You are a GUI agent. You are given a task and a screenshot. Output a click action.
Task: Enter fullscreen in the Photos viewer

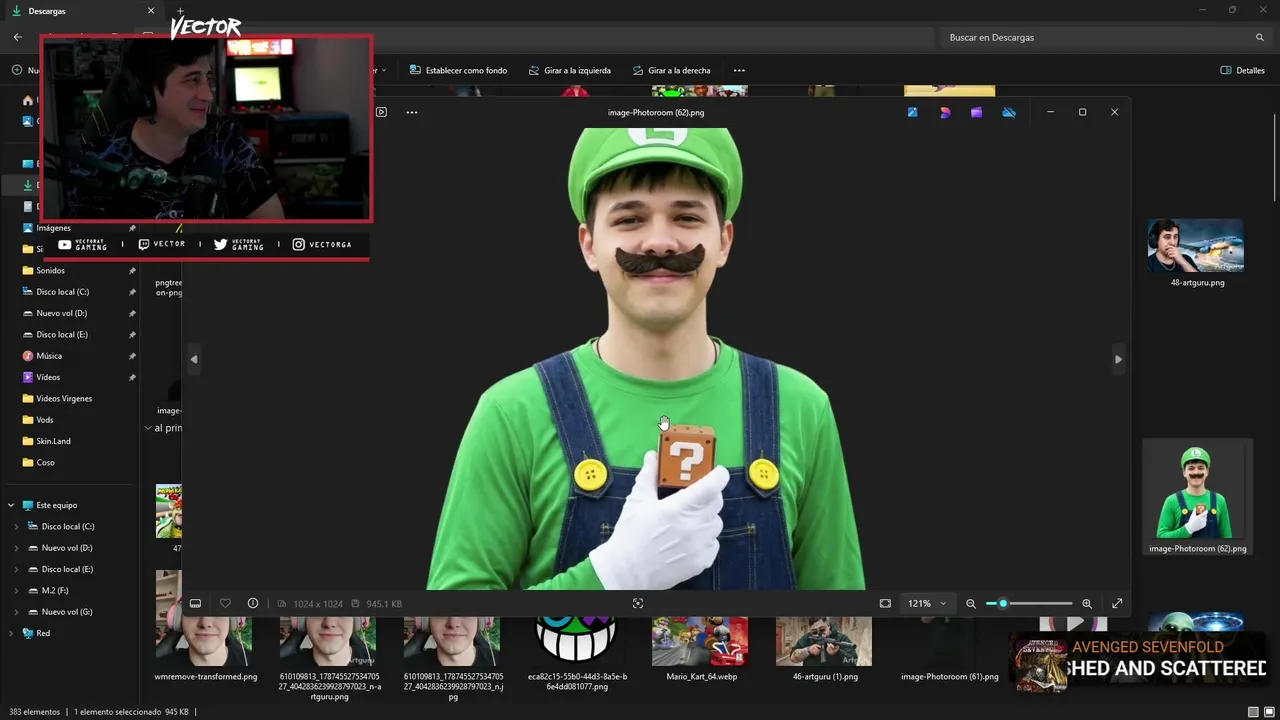[x=1117, y=603]
